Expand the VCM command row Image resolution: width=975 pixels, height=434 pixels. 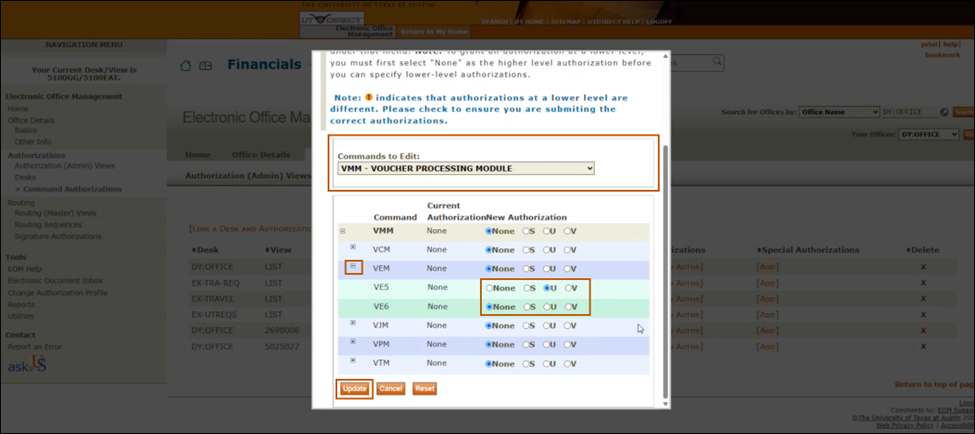click(353, 247)
